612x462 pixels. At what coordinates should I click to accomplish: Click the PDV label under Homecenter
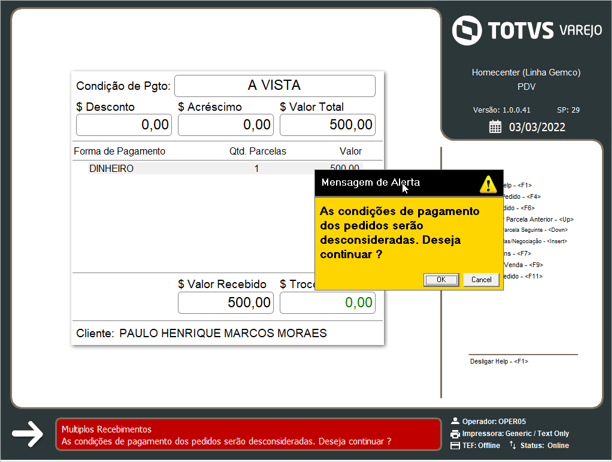pyautogui.click(x=526, y=87)
